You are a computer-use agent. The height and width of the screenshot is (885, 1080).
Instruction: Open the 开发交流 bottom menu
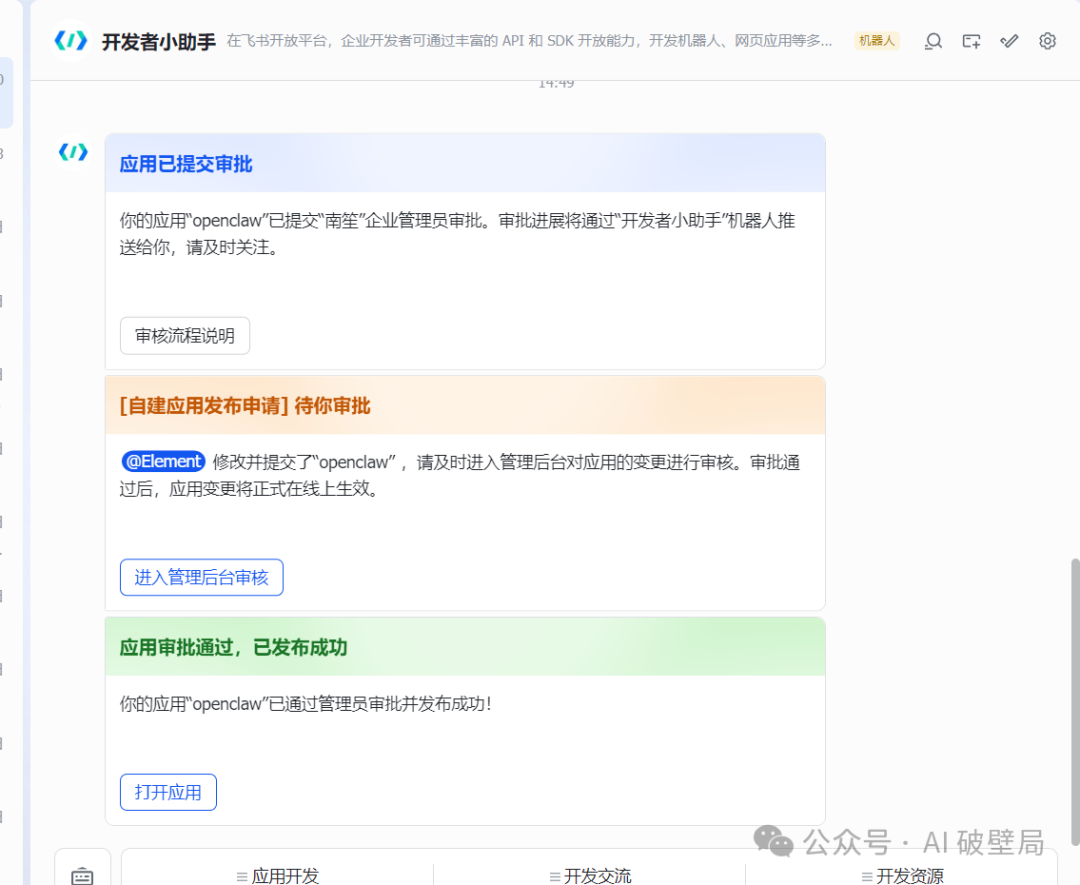(590, 875)
